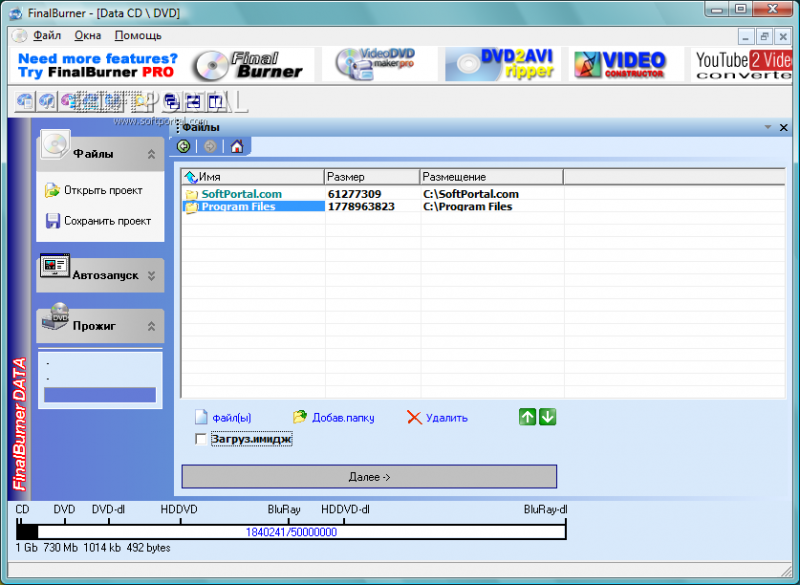800x585 pixels.
Task: Click the Program Files folder icon in list
Action: click(191, 207)
